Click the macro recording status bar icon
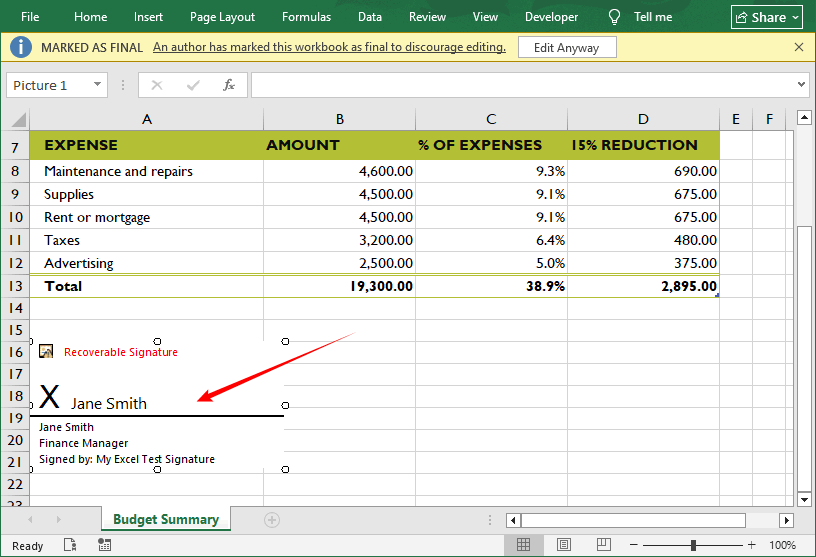 (104, 545)
